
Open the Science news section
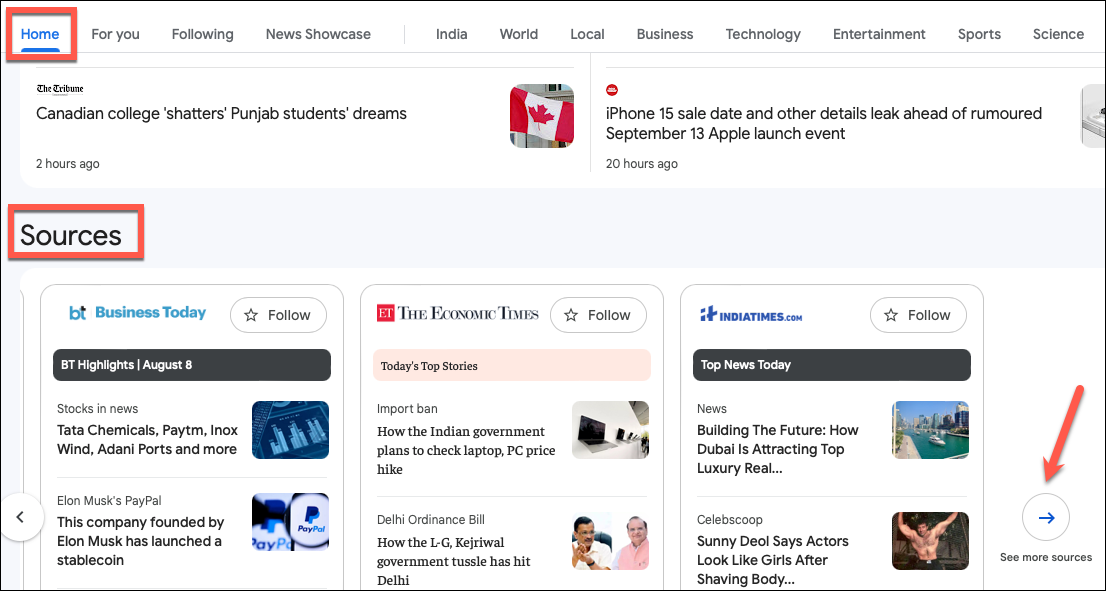(1058, 34)
